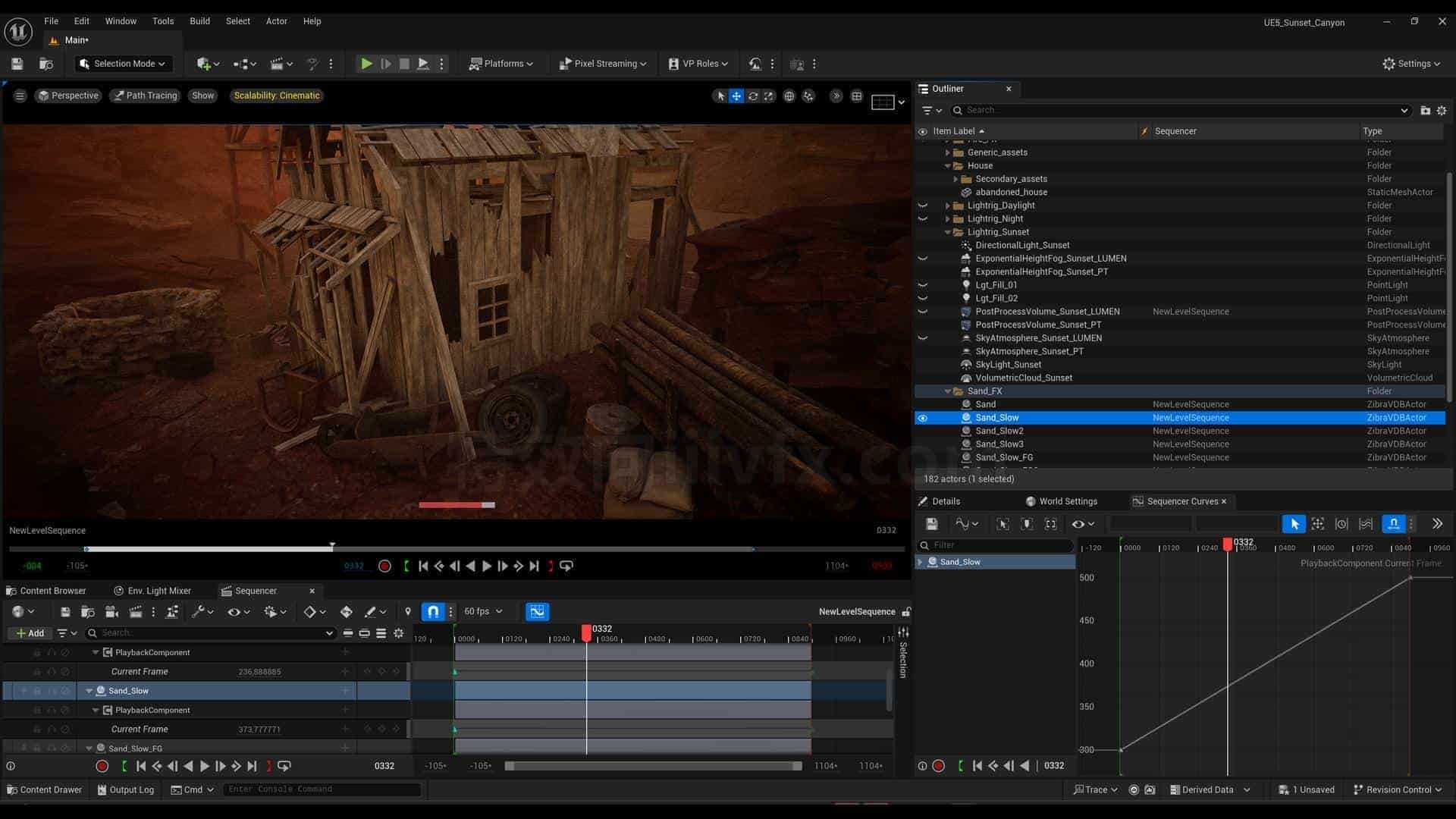
Task: Expand the Generic_assets folder
Action: pyautogui.click(x=947, y=152)
